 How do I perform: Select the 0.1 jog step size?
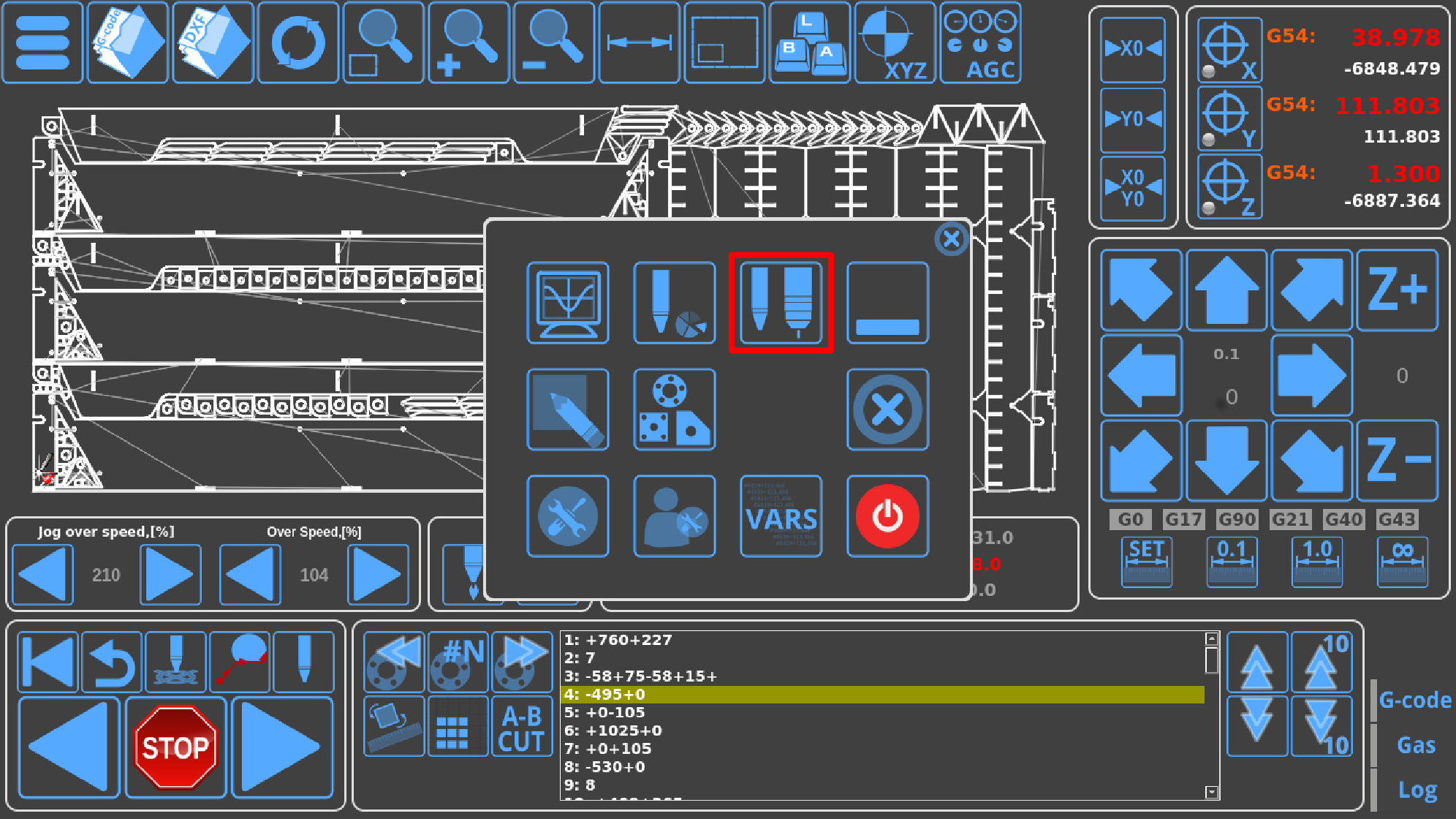[x=1231, y=562]
